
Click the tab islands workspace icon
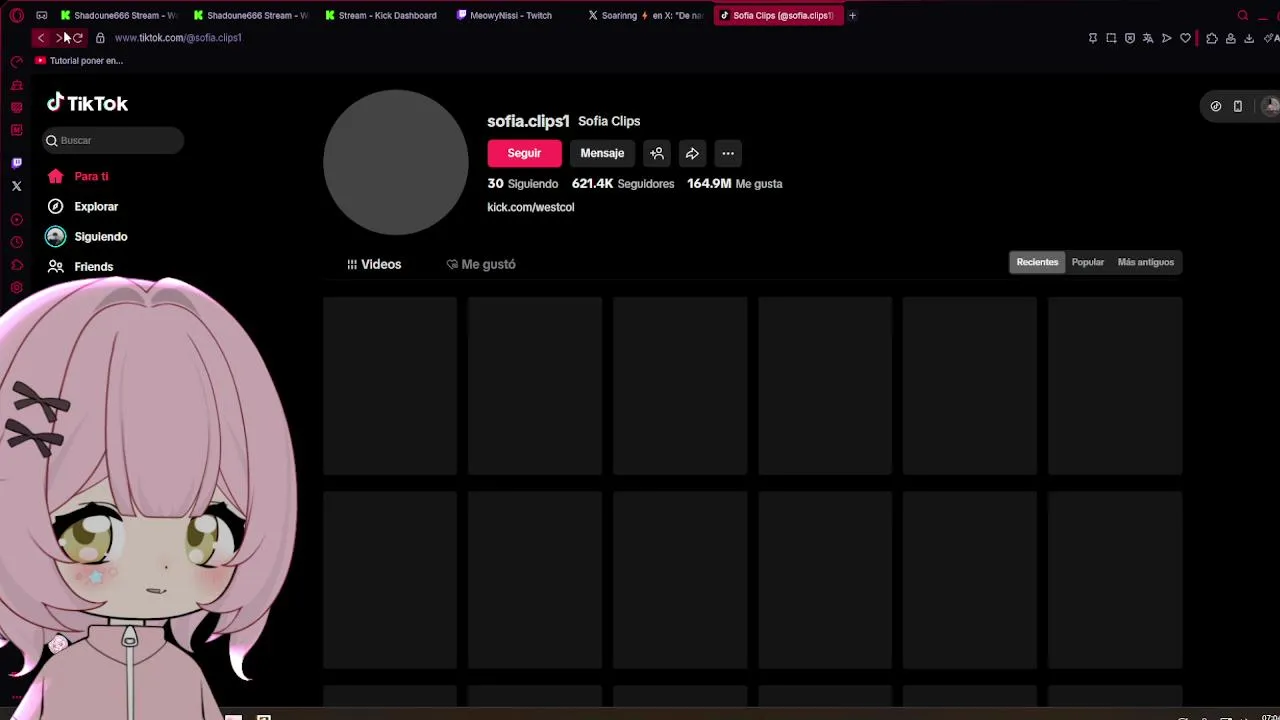coord(41,15)
